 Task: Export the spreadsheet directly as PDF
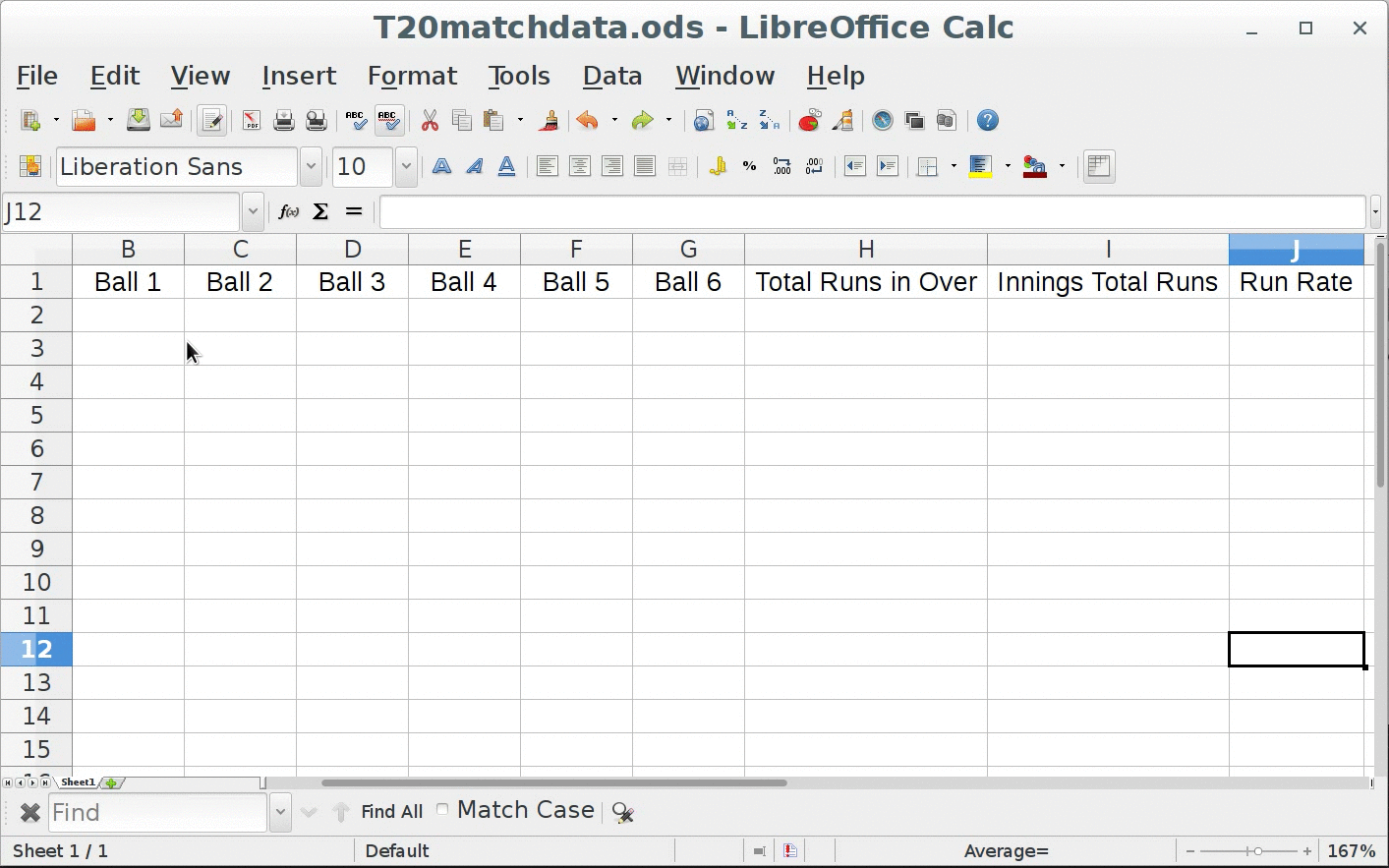[x=252, y=121]
